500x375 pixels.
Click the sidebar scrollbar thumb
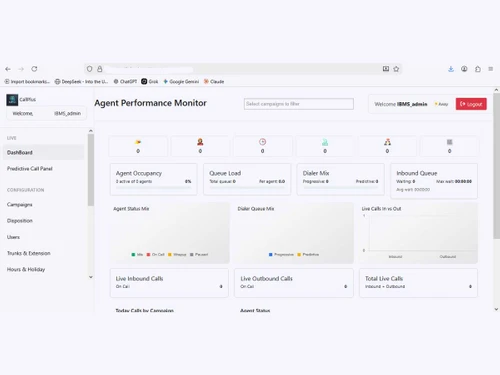(x=91, y=170)
